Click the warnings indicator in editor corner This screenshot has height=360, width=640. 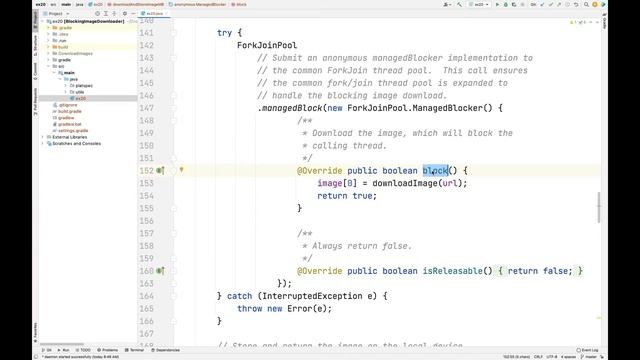click(x=579, y=22)
